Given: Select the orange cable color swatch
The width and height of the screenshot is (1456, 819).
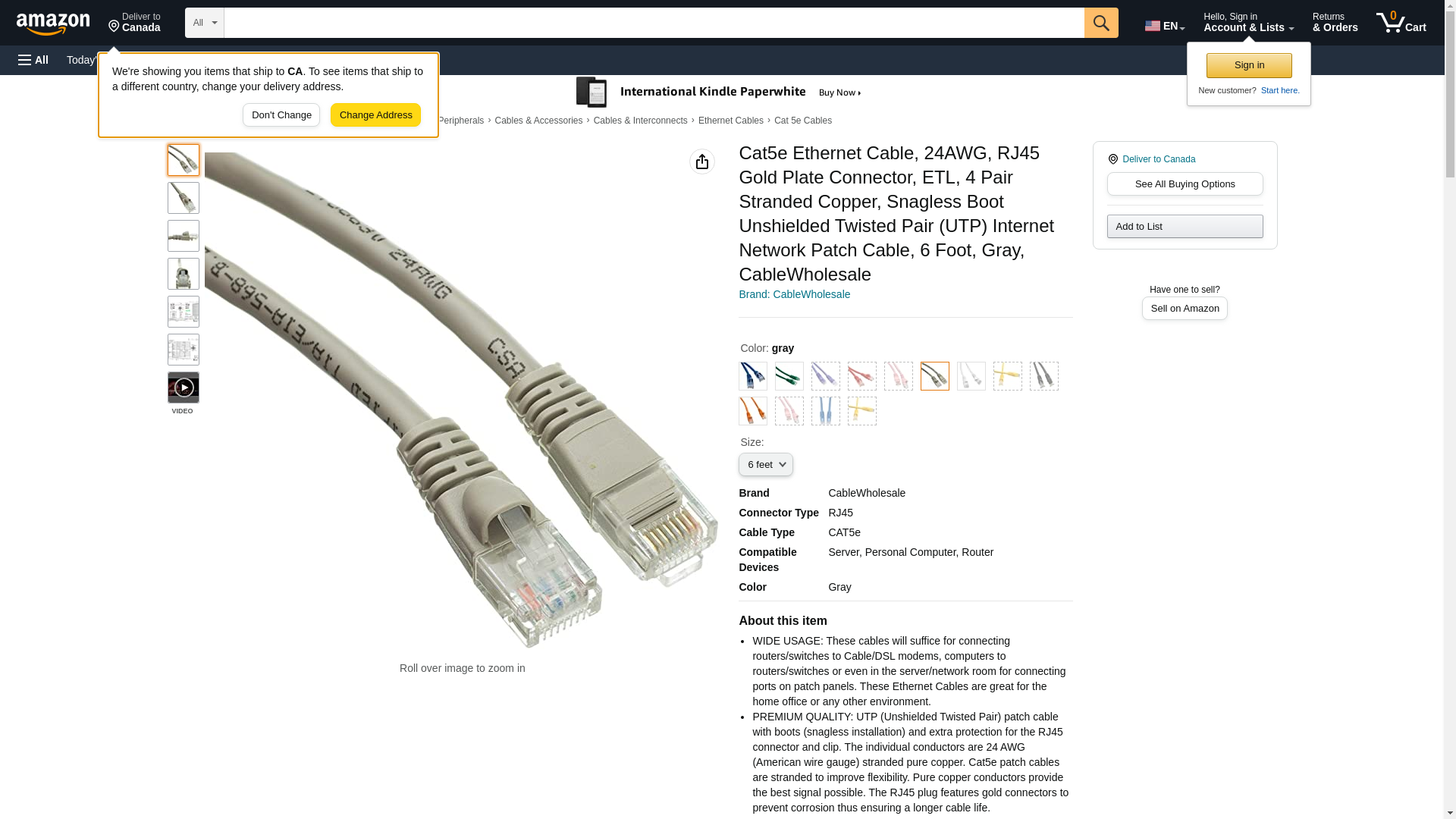Looking at the screenshot, I should (x=753, y=411).
